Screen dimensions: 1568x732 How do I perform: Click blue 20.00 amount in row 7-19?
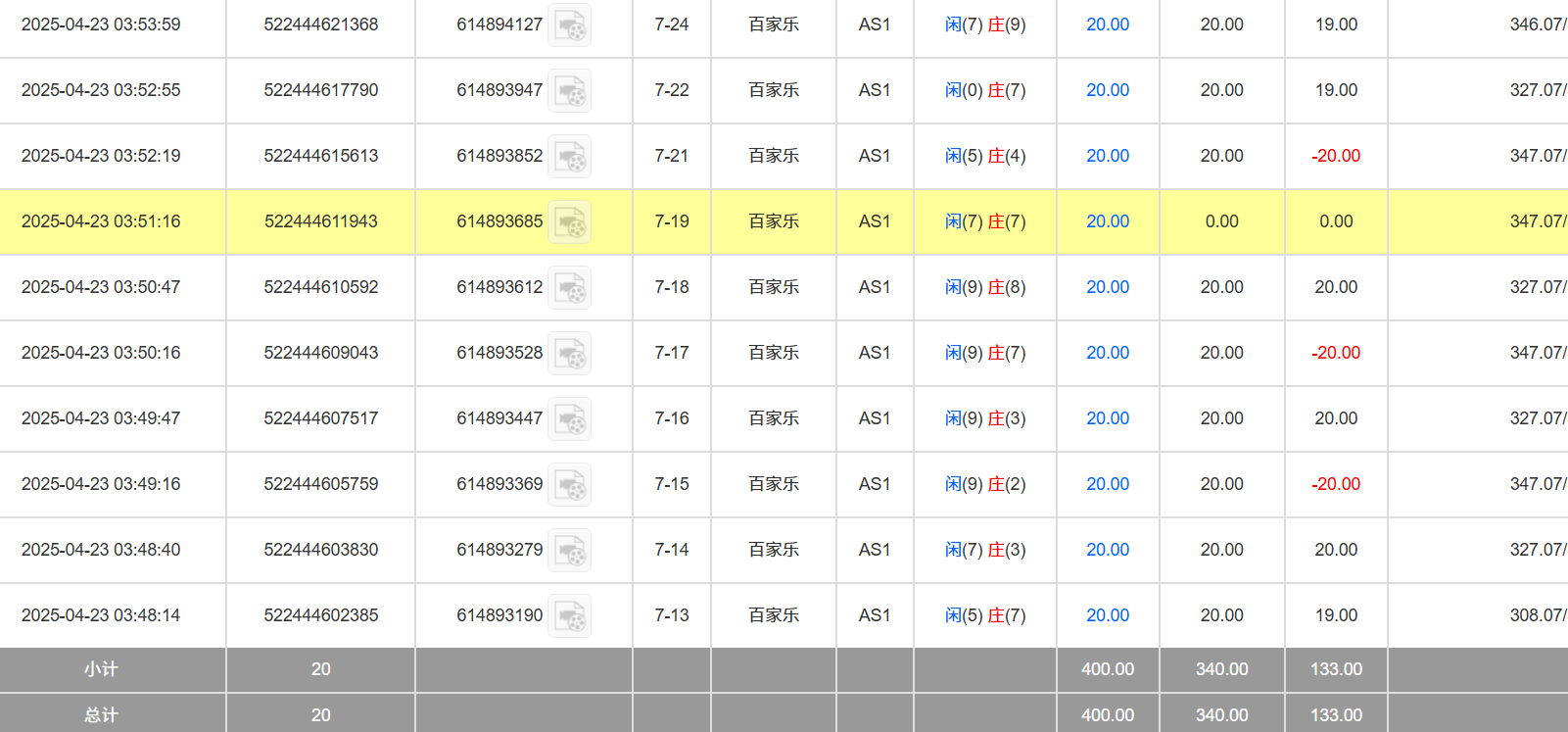tap(1108, 221)
